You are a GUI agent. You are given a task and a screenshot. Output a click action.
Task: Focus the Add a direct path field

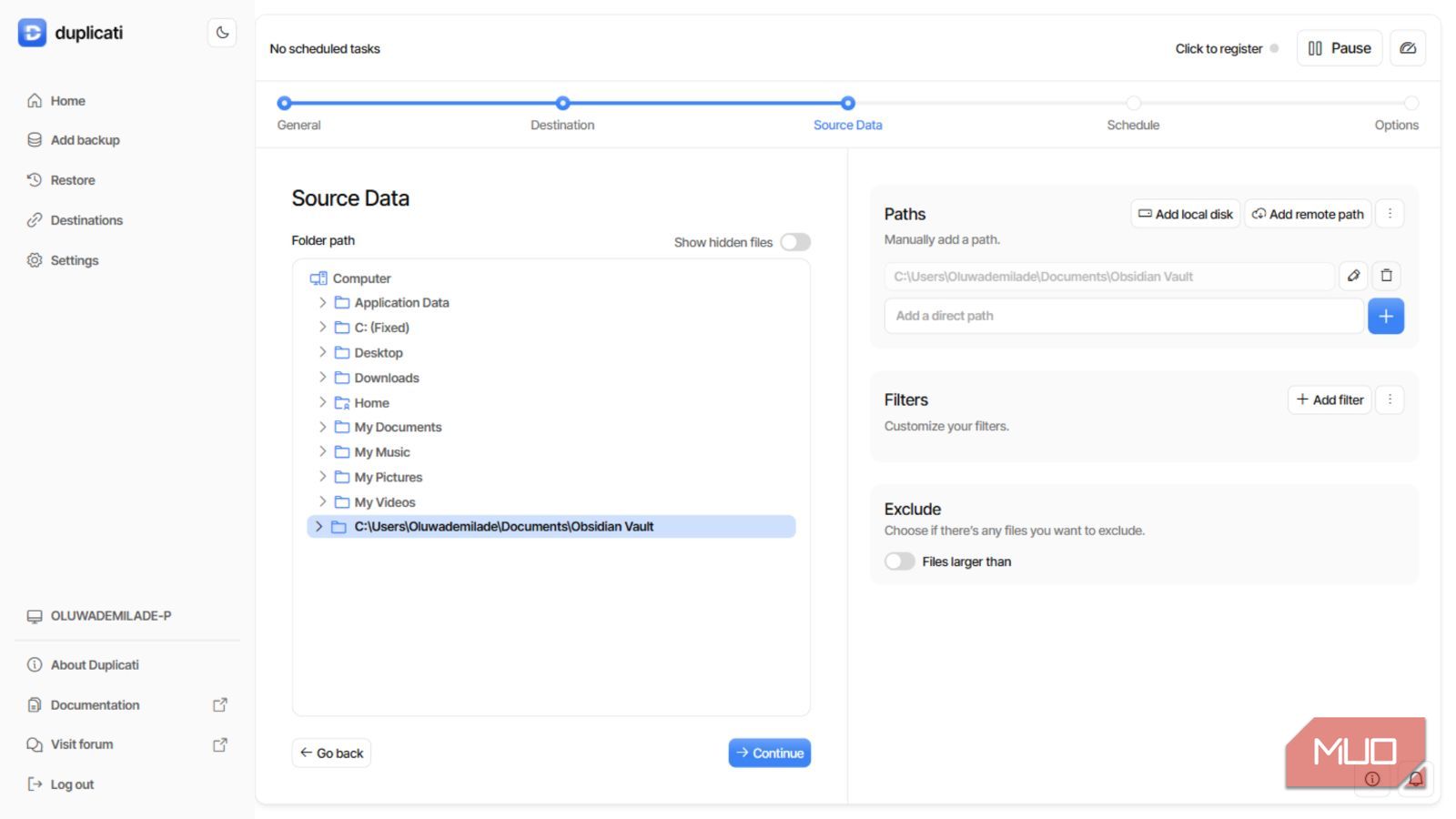(1124, 316)
